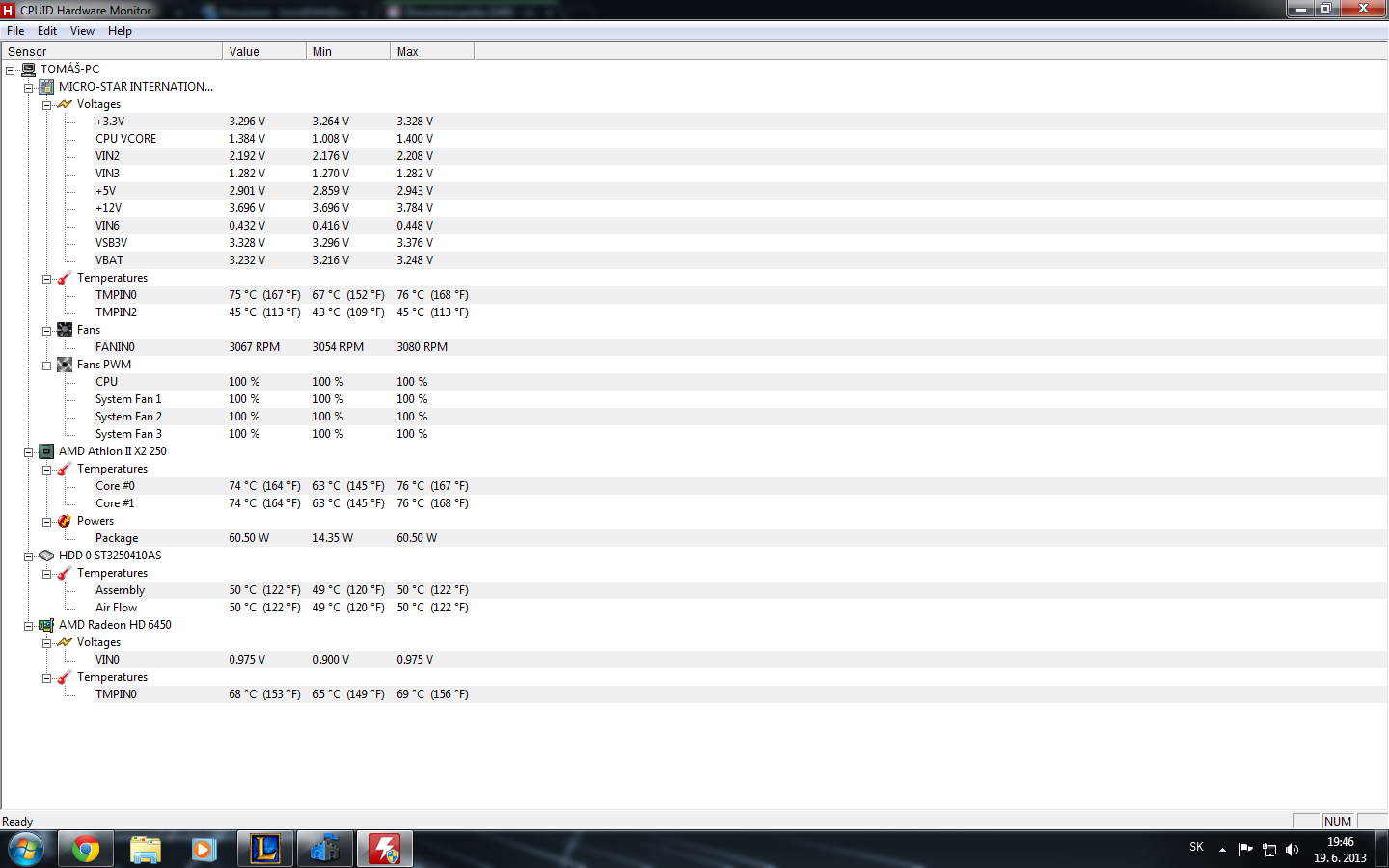Click the NUM indicator in status bar
1389x868 pixels.
pyautogui.click(x=1338, y=822)
